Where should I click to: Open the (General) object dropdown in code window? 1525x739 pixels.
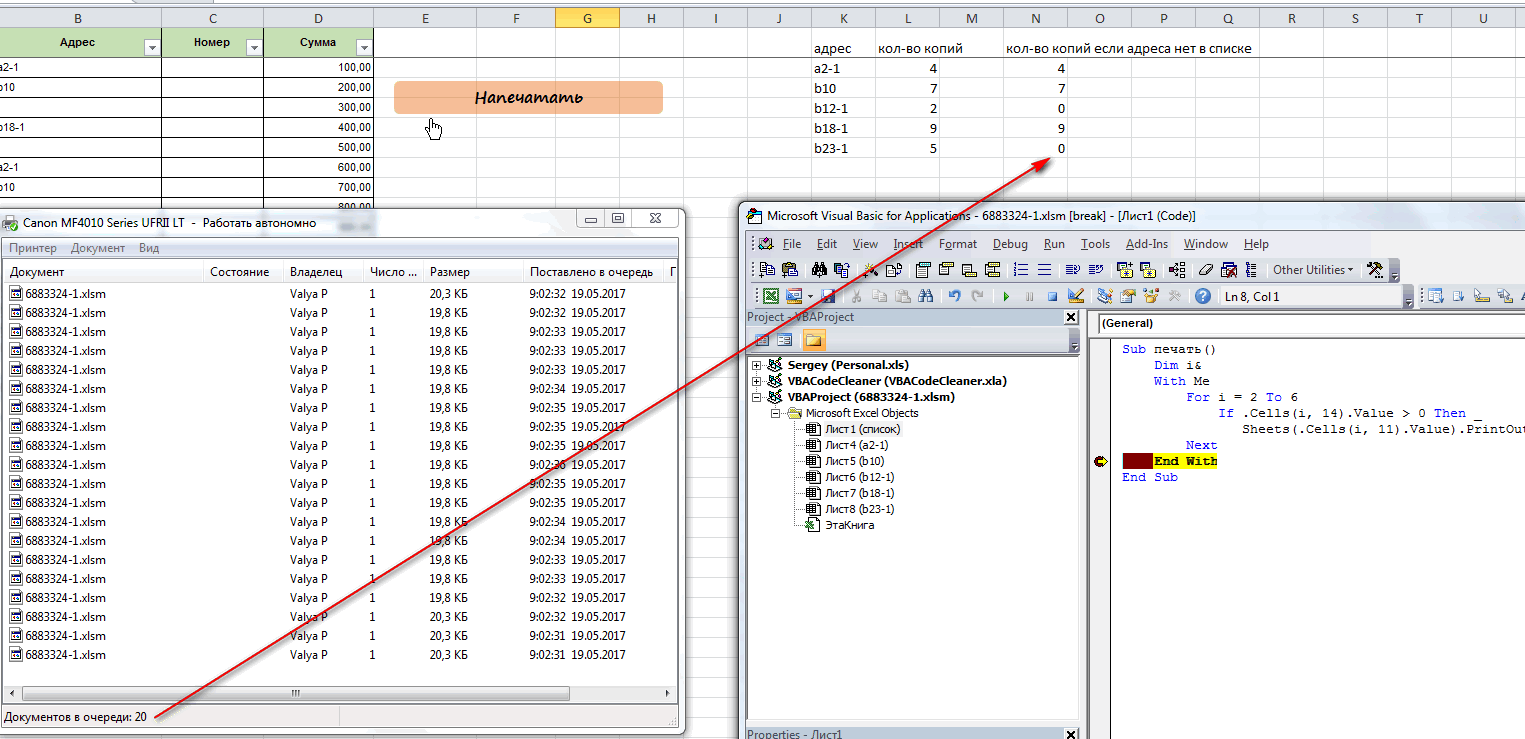[x=1310, y=323]
